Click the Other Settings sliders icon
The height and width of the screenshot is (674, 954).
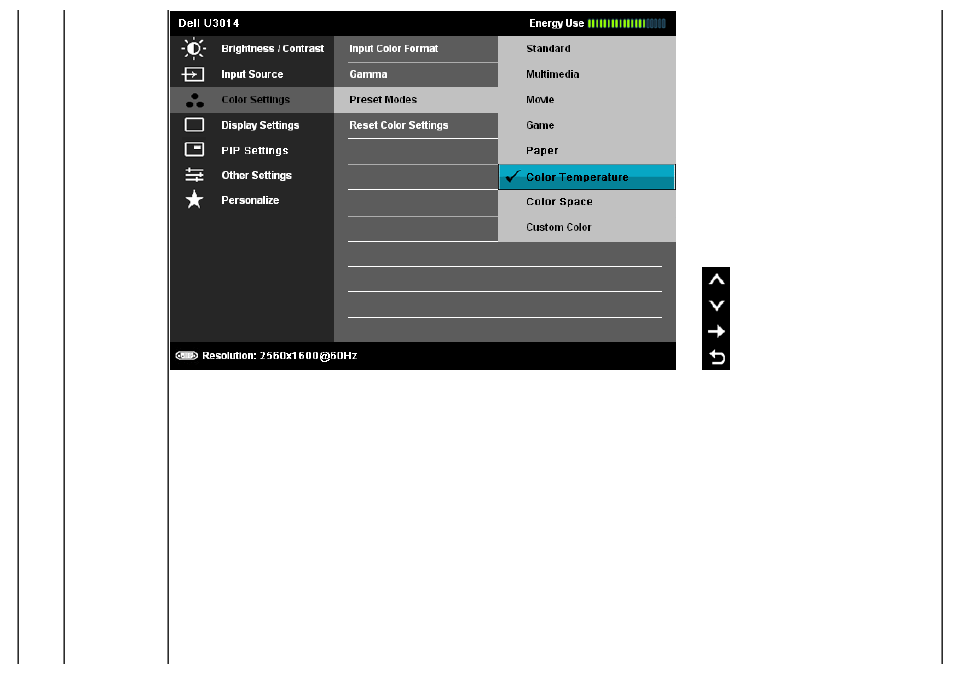click(194, 175)
